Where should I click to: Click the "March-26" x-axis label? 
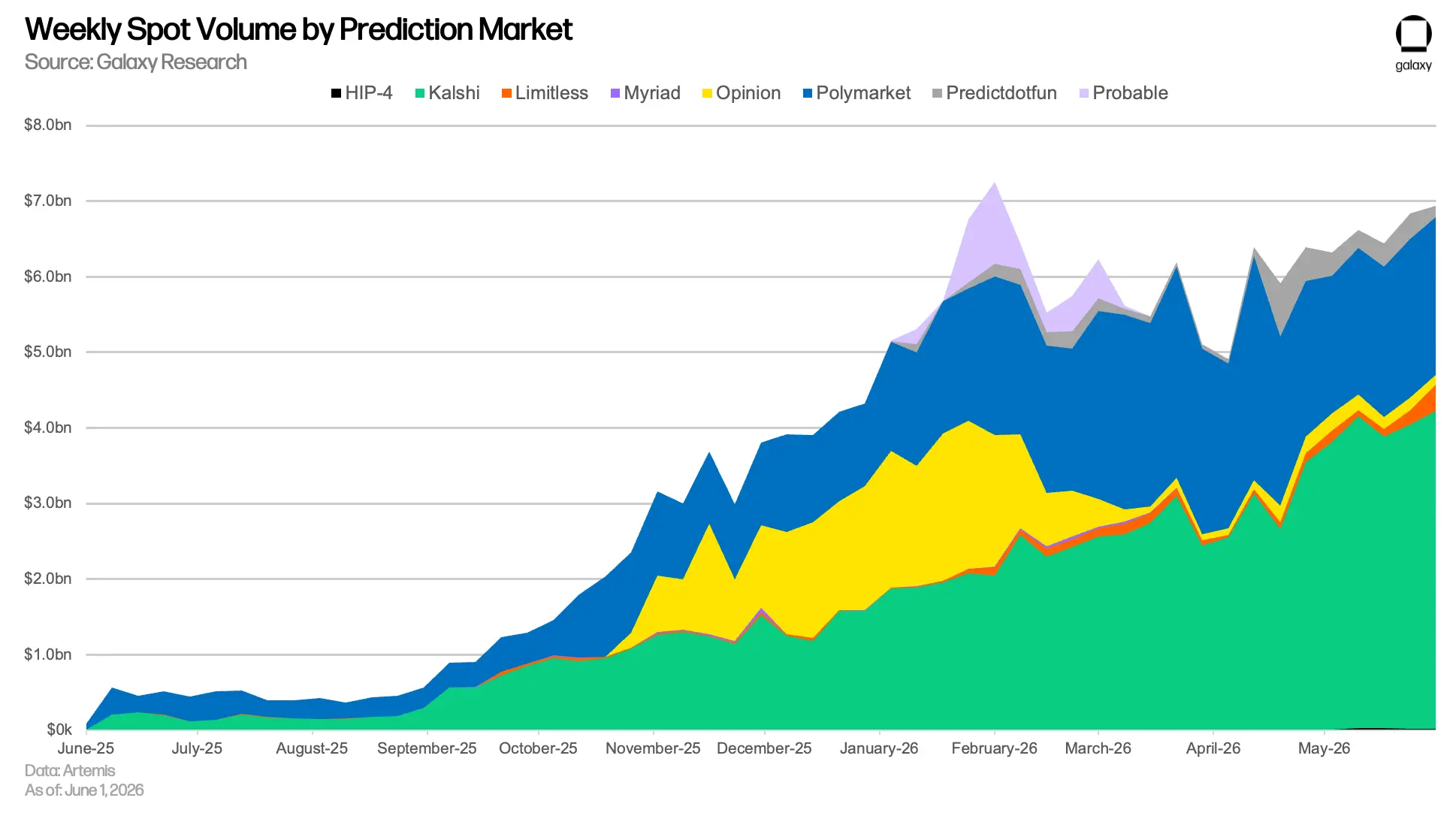click(1098, 748)
